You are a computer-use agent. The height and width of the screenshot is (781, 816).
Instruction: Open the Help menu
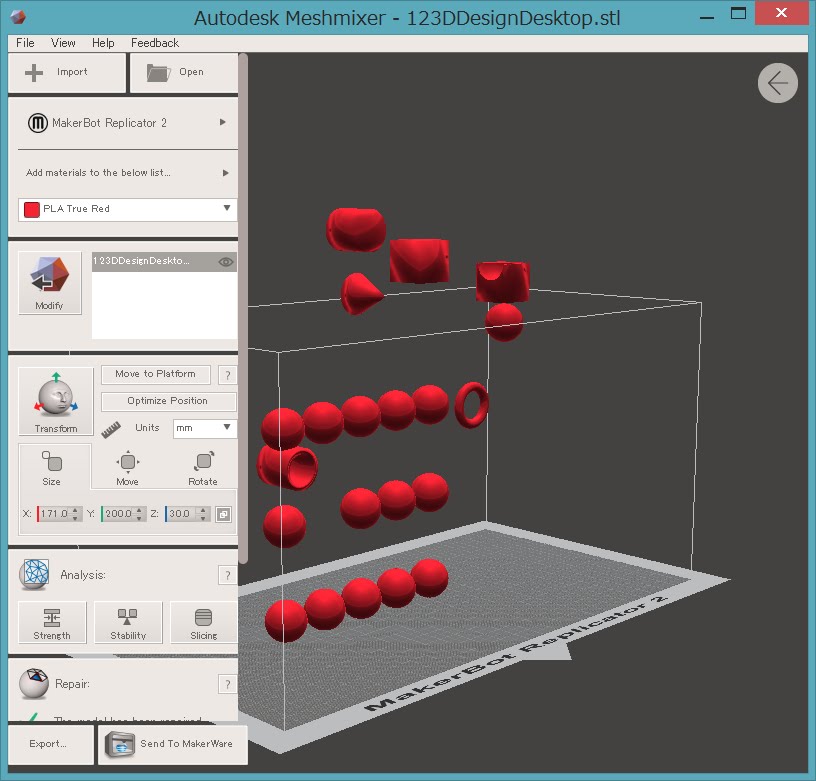point(103,43)
